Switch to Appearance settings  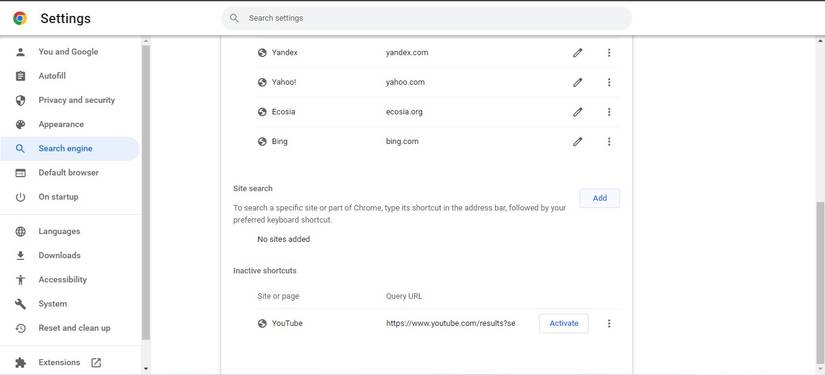pos(70,124)
